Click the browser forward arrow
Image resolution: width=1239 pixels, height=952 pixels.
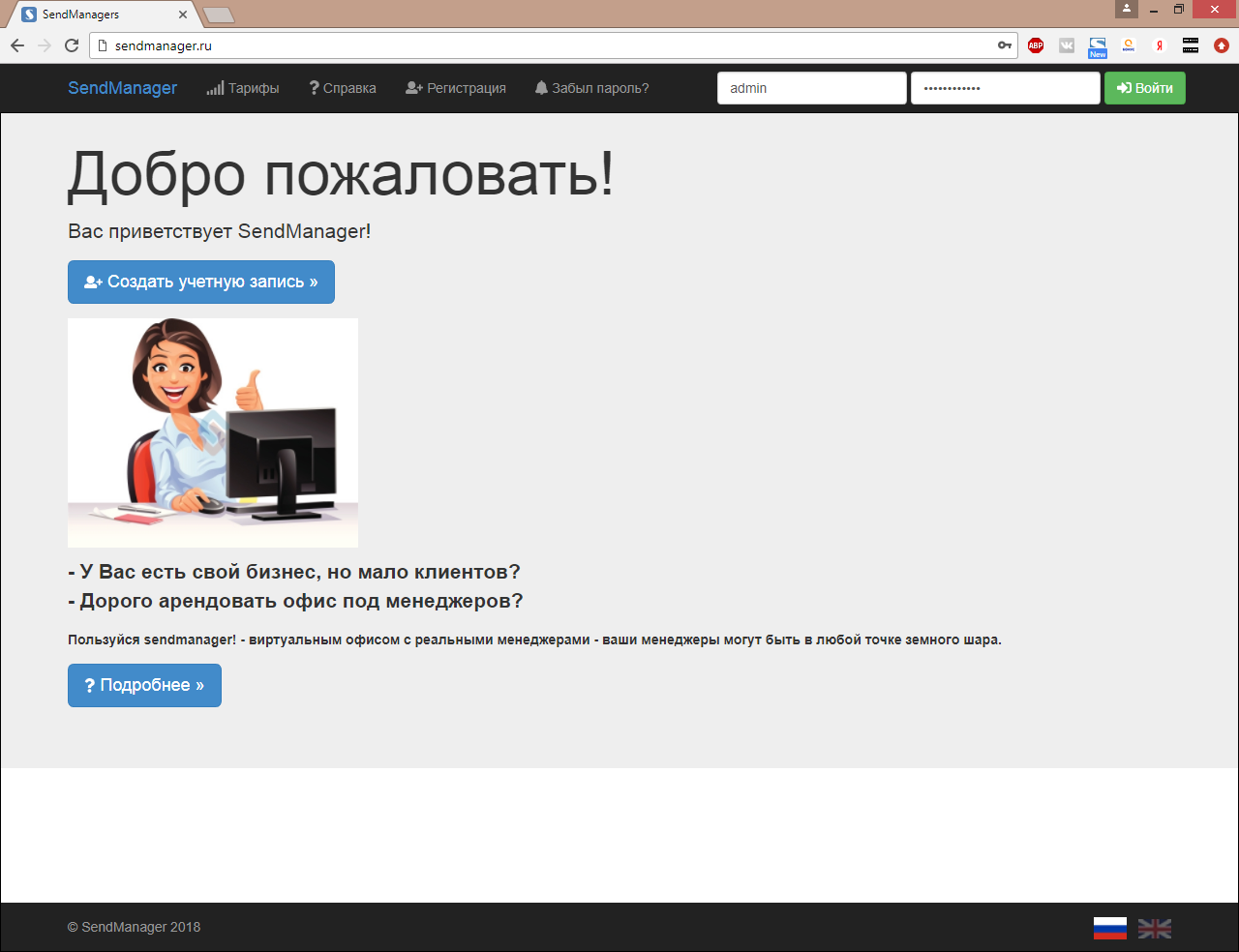[45, 45]
